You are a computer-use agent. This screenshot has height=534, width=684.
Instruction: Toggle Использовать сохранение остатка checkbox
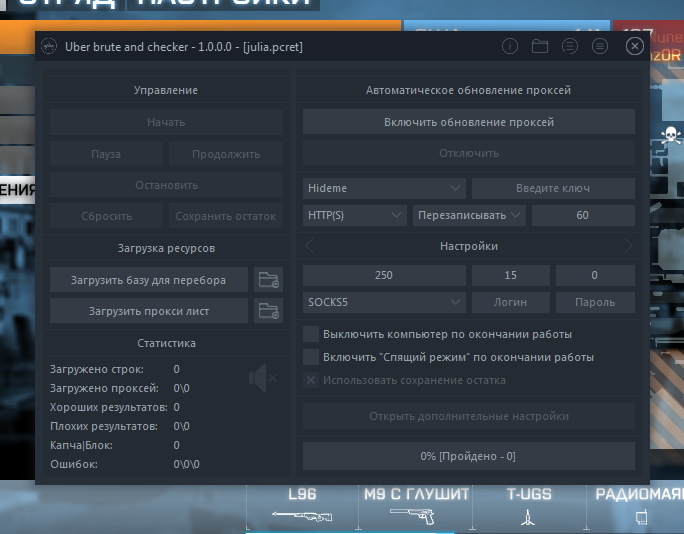click(311, 380)
